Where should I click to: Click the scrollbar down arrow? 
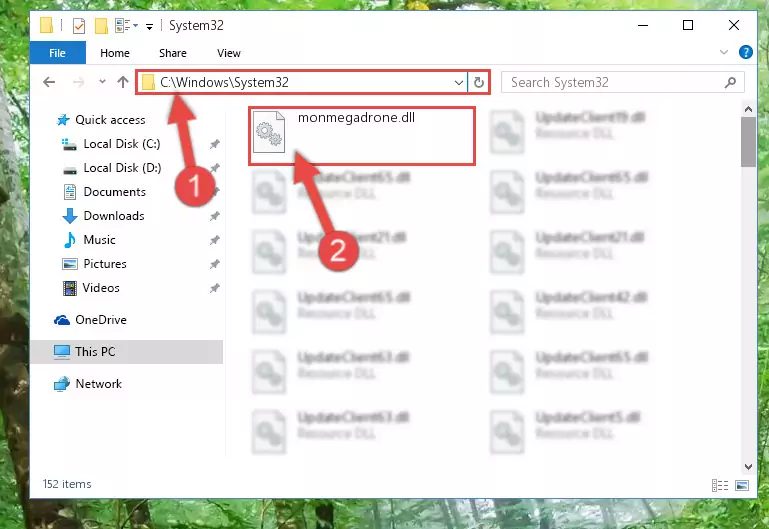(748, 467)
